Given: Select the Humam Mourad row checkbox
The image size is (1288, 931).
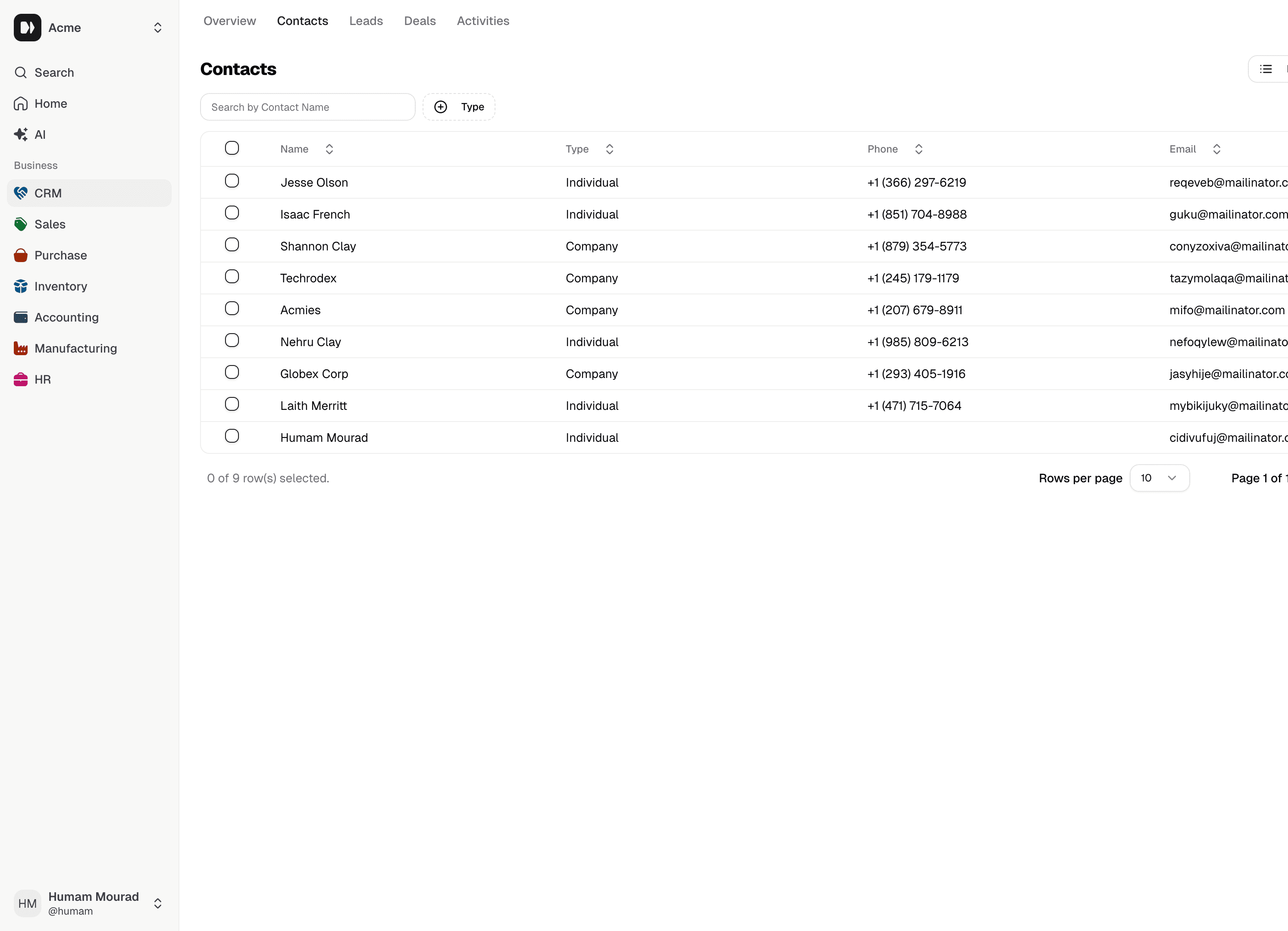Looking at the screenshot, I should click(232, 436).
